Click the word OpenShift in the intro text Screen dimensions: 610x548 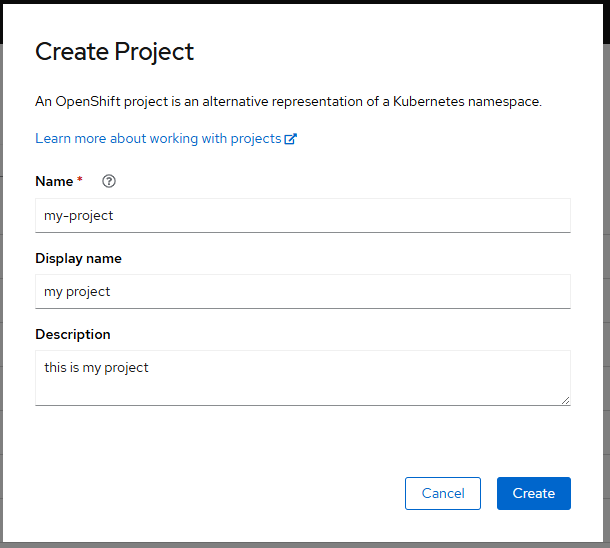tap(88, 102)
